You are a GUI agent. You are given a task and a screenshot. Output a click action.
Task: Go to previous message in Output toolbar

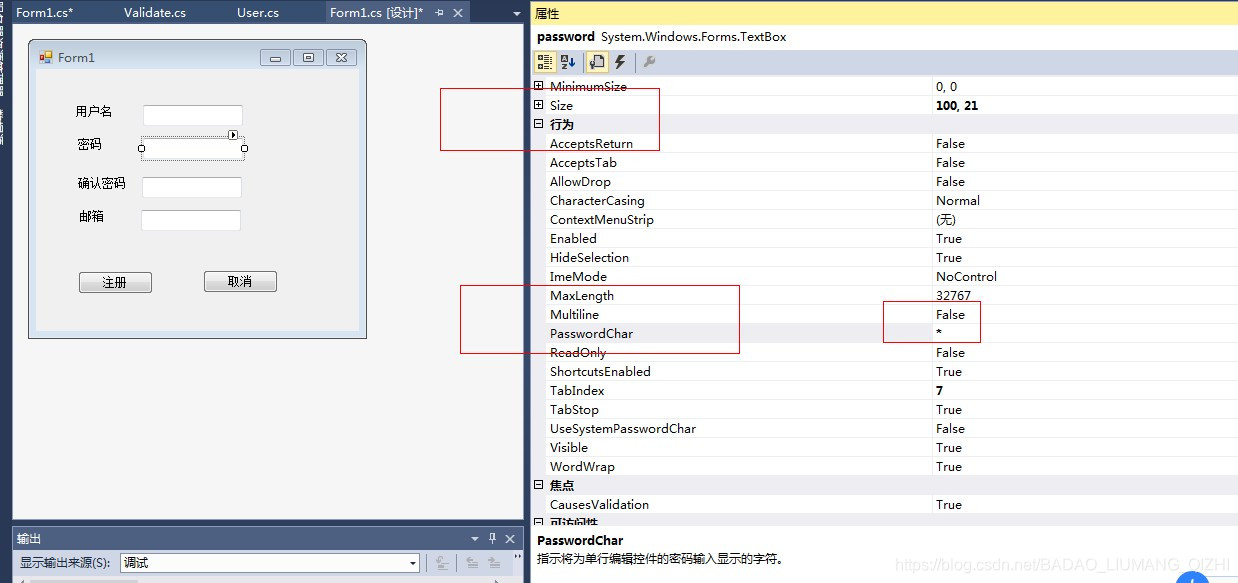(x=472, y=563)
